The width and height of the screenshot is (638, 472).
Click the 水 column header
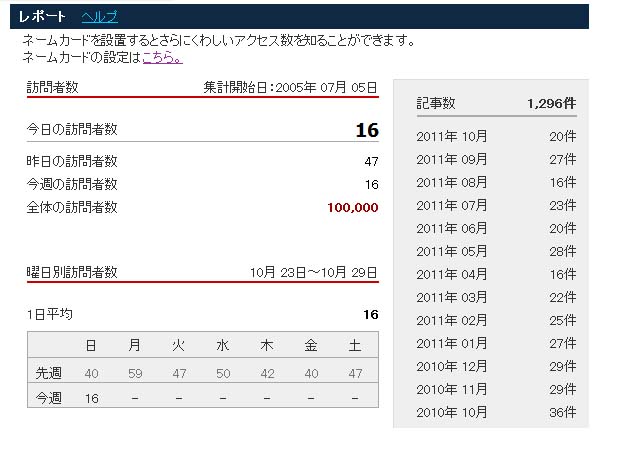[223, 345]
